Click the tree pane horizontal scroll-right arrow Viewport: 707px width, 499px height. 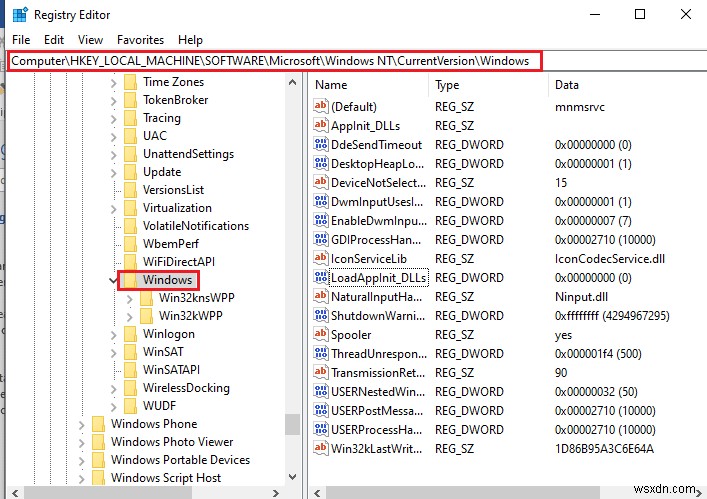[275, 493]
